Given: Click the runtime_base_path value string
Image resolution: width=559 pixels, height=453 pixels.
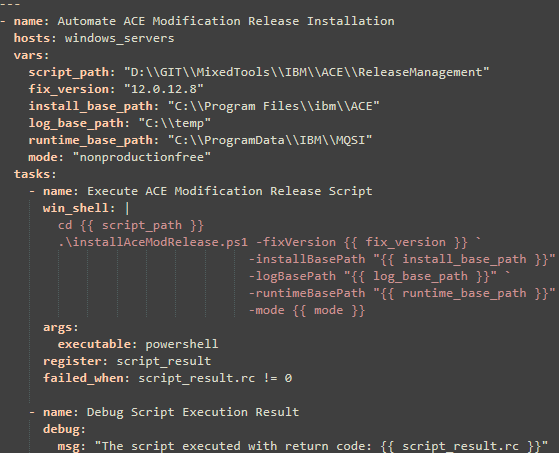Looking at the screenshot, I should (270, 140).
